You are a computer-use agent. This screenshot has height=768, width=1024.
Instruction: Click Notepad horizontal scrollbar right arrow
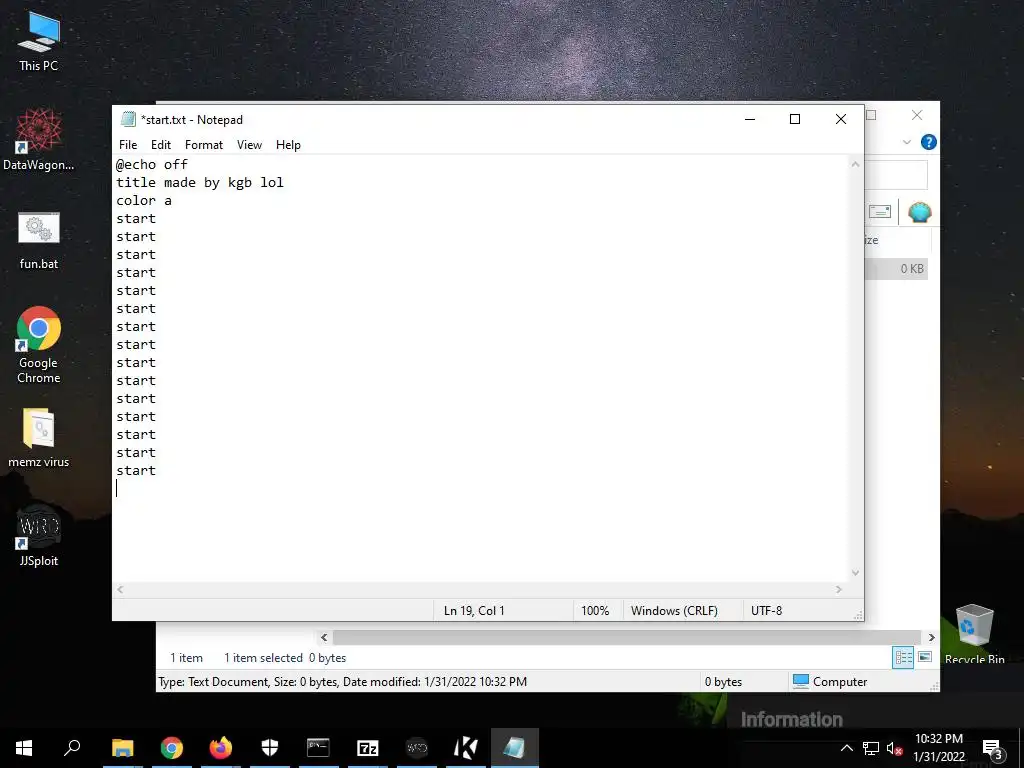pos(839,589)
